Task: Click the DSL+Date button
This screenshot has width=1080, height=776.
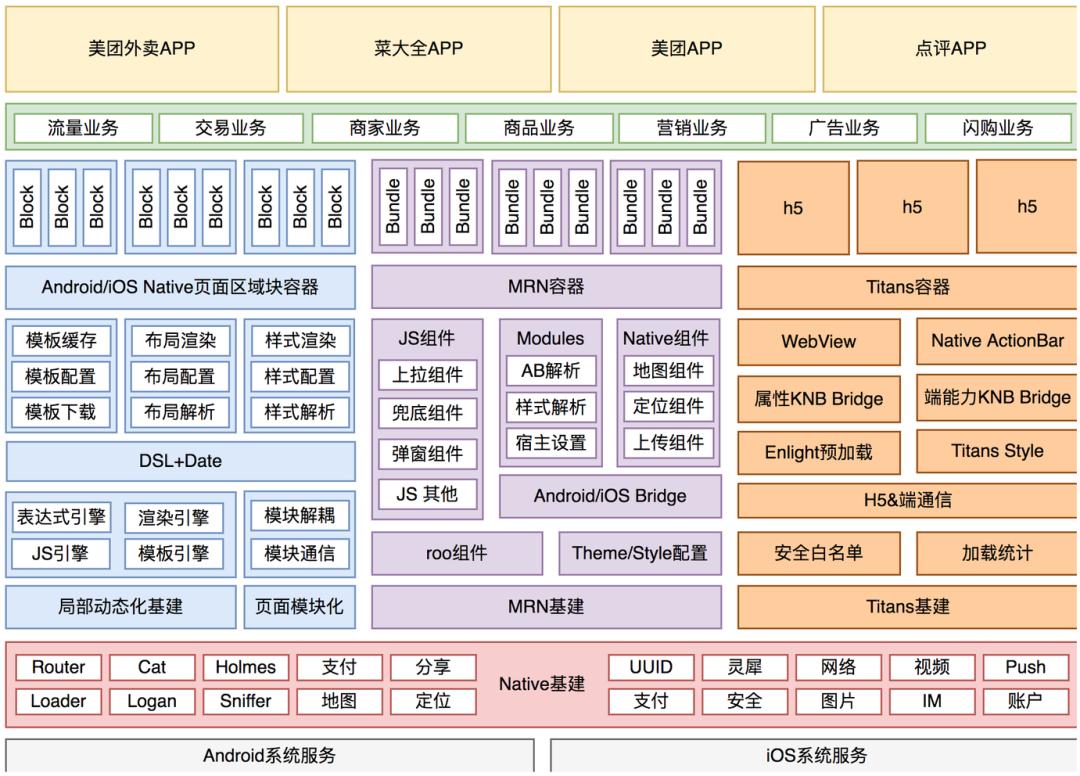Action: (x=180, y=461)
